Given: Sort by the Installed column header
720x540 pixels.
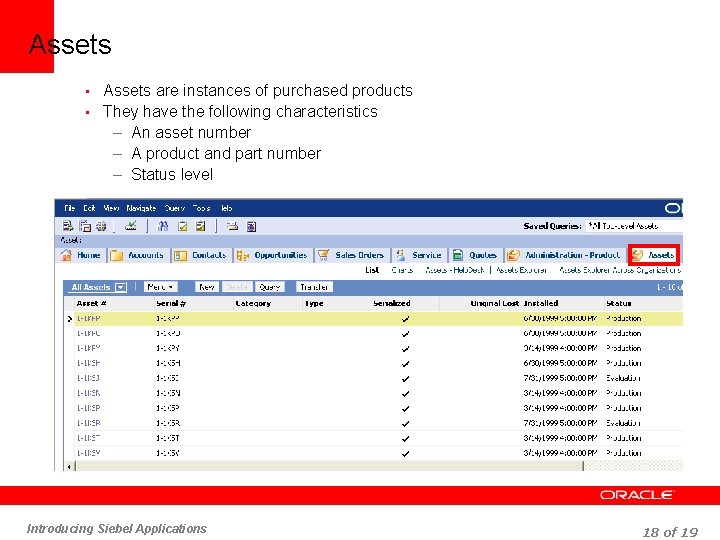Looking at the screenshot, I should [x=541, y=304].
